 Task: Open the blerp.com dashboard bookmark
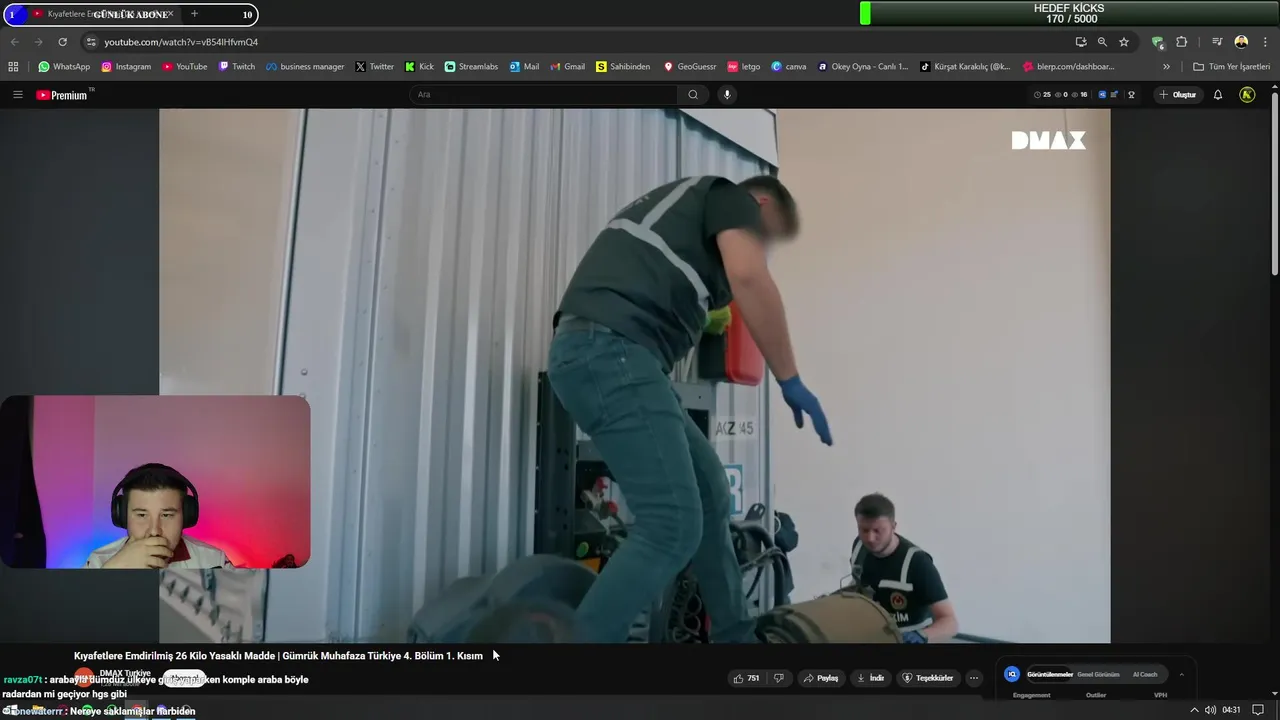coord(1069,67)
